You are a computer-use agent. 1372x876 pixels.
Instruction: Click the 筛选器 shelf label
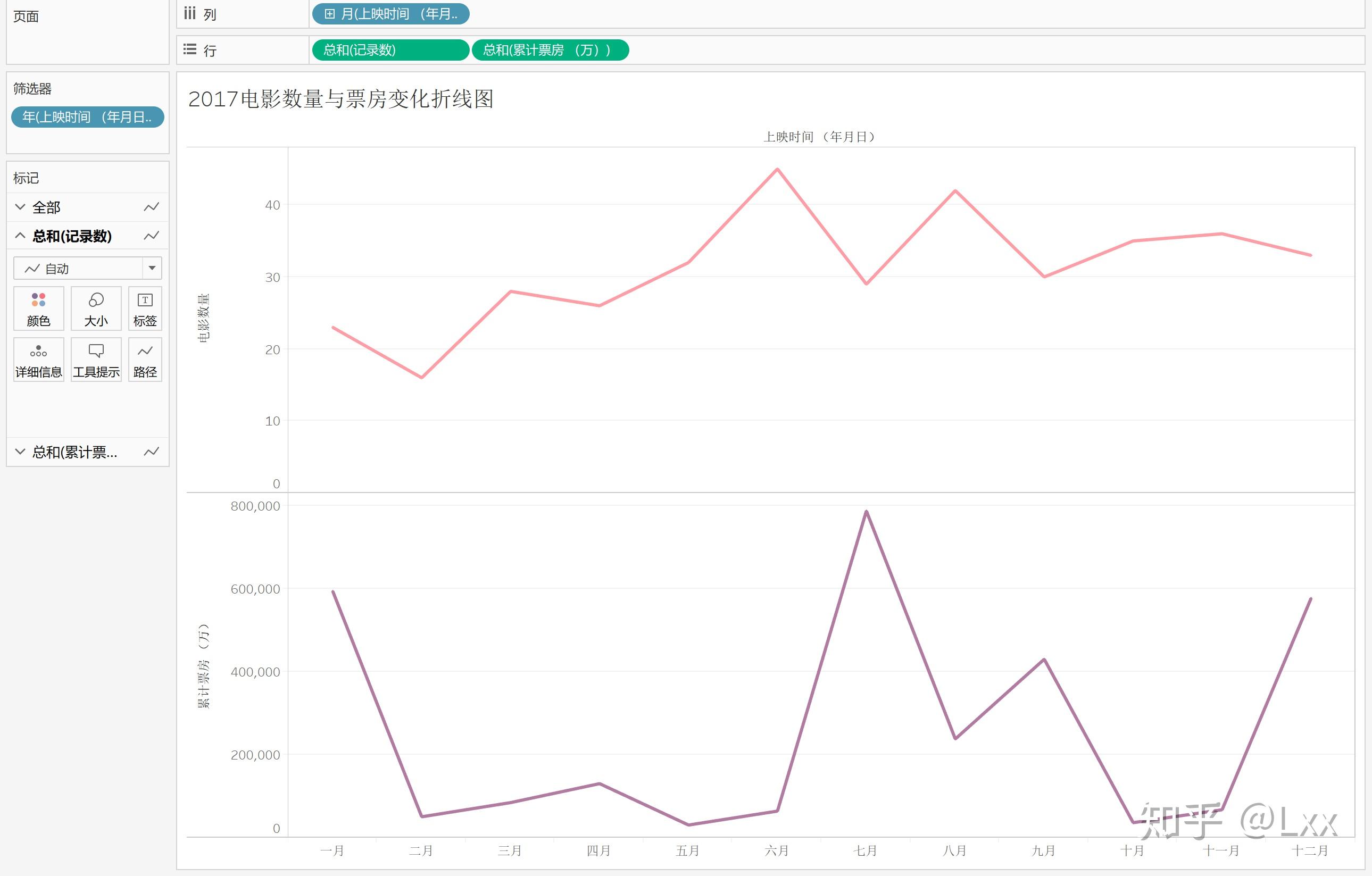32,89
